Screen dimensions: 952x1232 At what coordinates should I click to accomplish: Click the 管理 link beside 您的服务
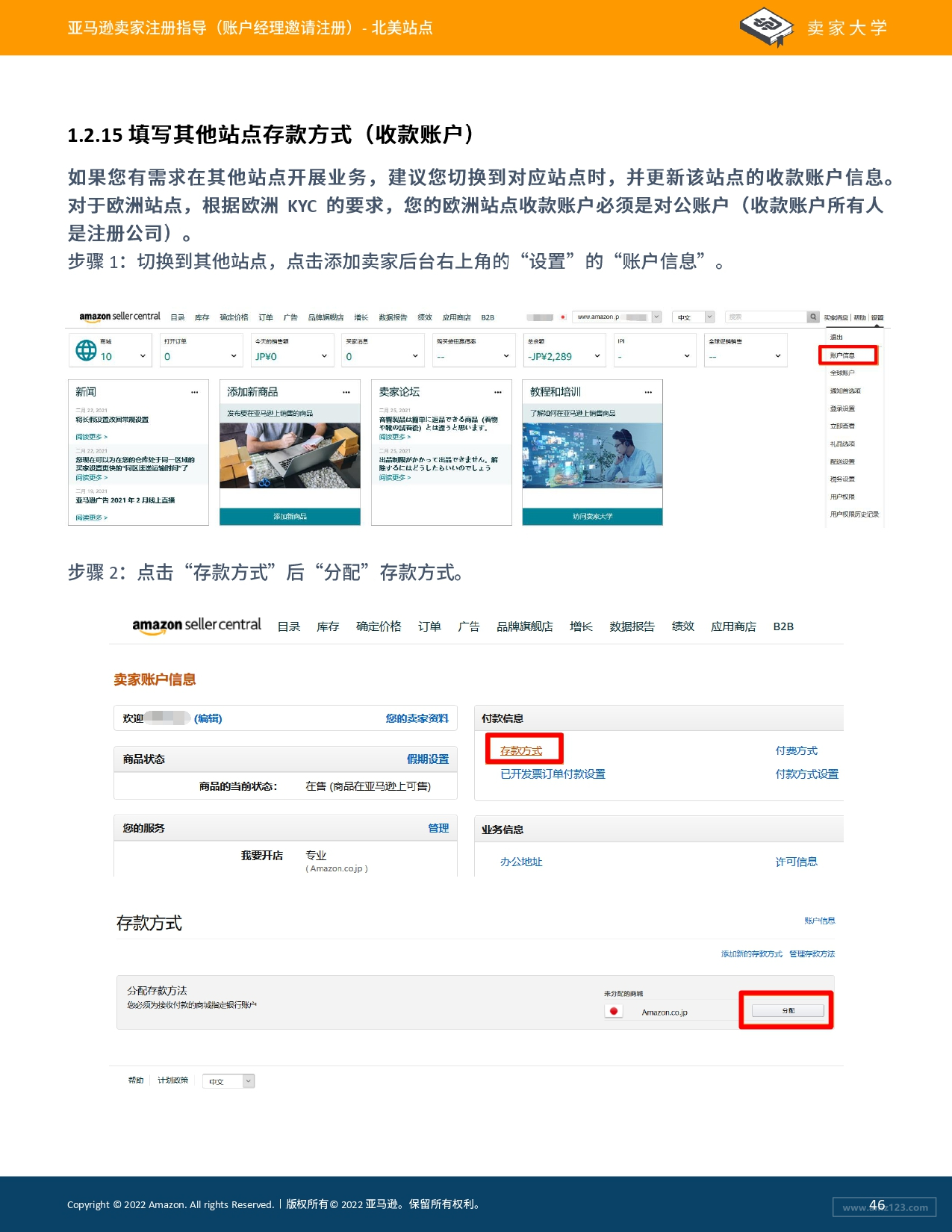click(438, 828)
